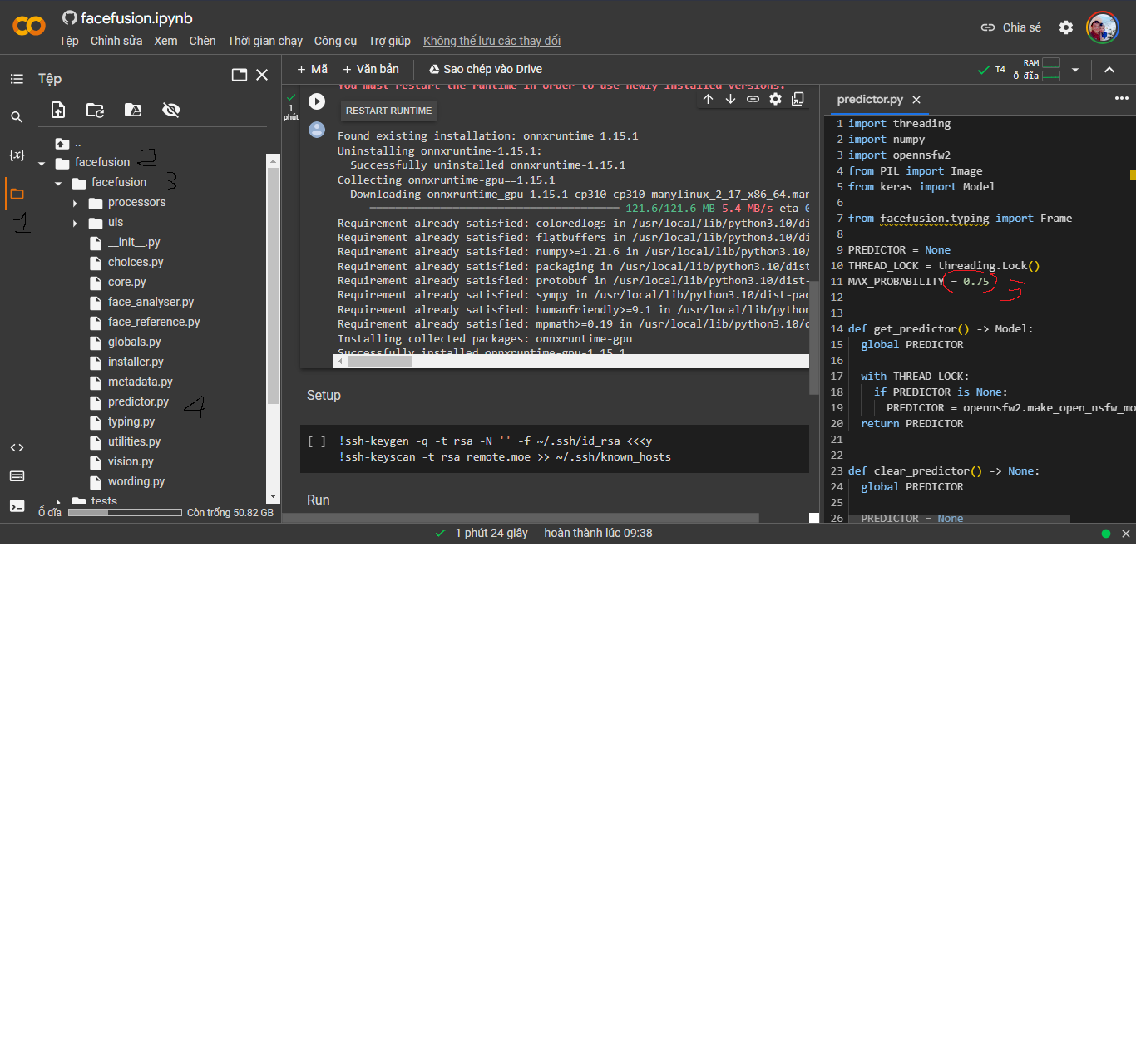Click the upload file icon

coord(58,110)
